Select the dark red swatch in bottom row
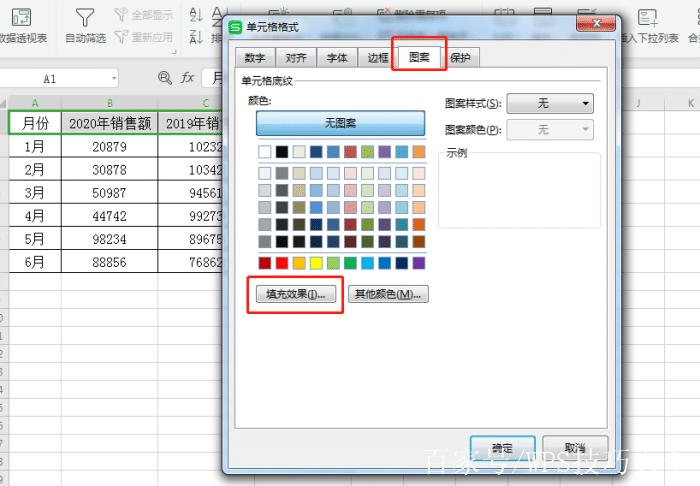 265,263
